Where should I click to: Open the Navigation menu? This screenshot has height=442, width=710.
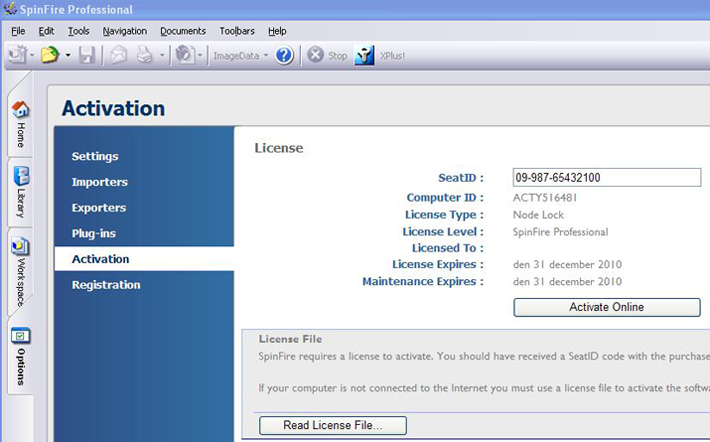click(x=125, y=31)
